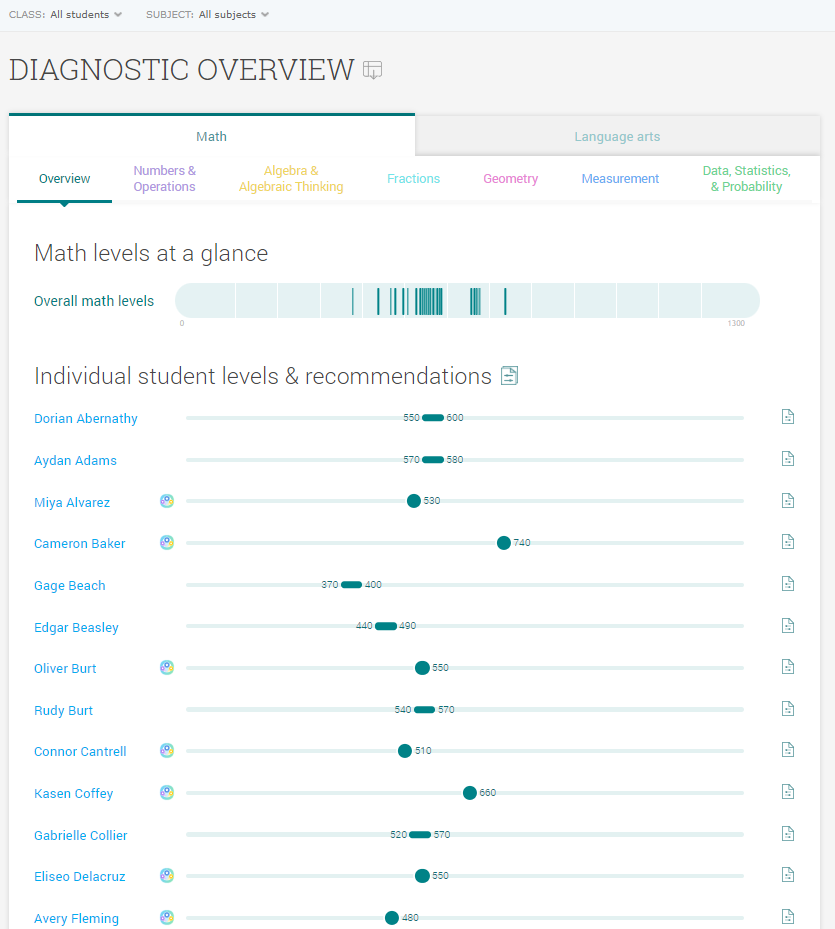This screenshot has width=835, height=929.
Task: Switch to the Language arts tab
Action: (617, 136)
